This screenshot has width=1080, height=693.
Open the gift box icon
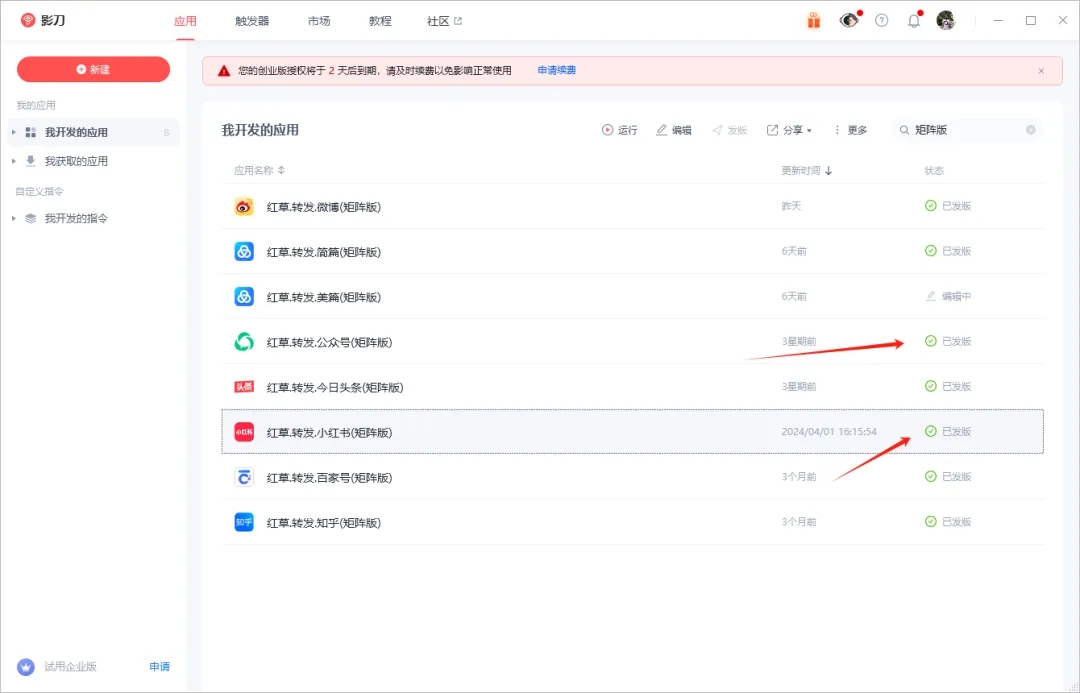(x=813, y=21)
